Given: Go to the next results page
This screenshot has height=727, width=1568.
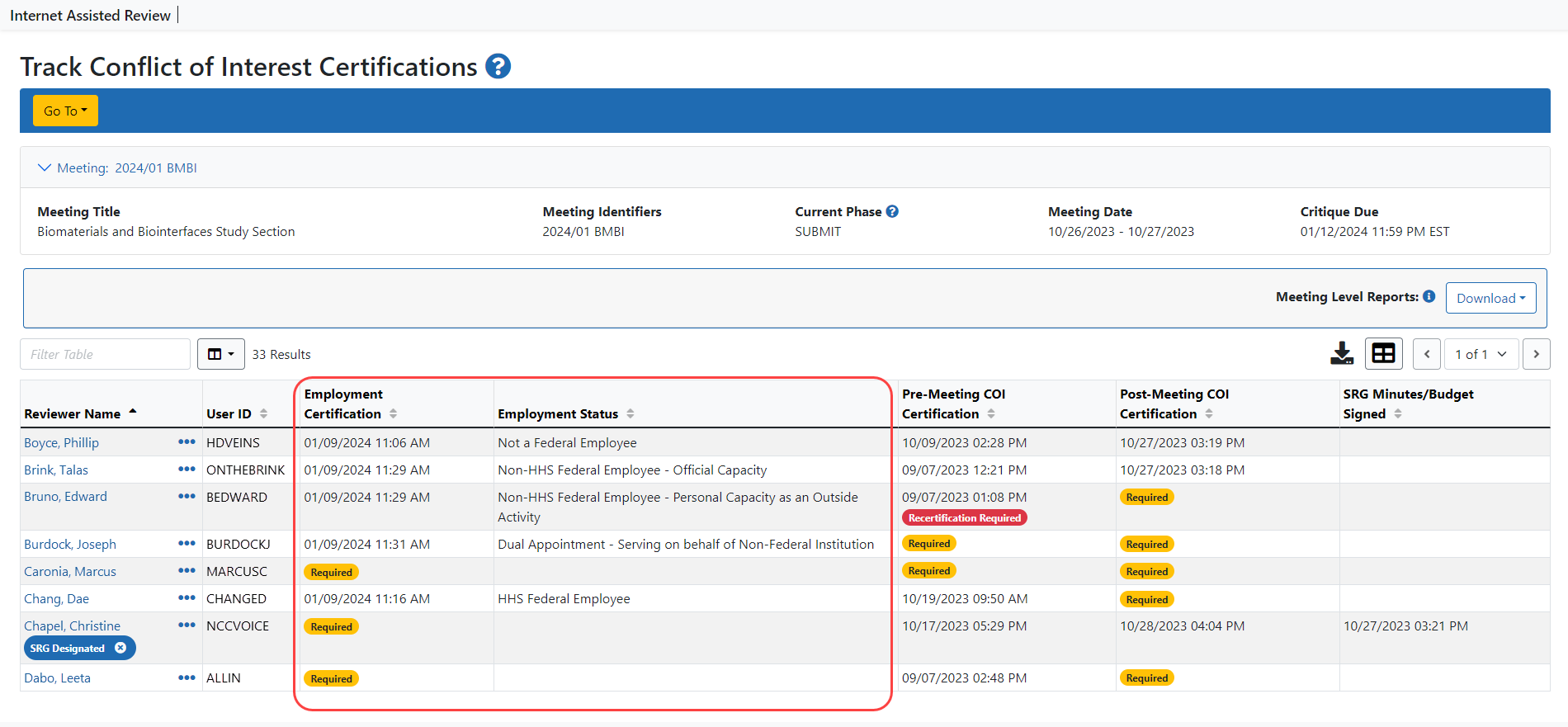Looking at the screenshot, I should tap(1536, 354).
